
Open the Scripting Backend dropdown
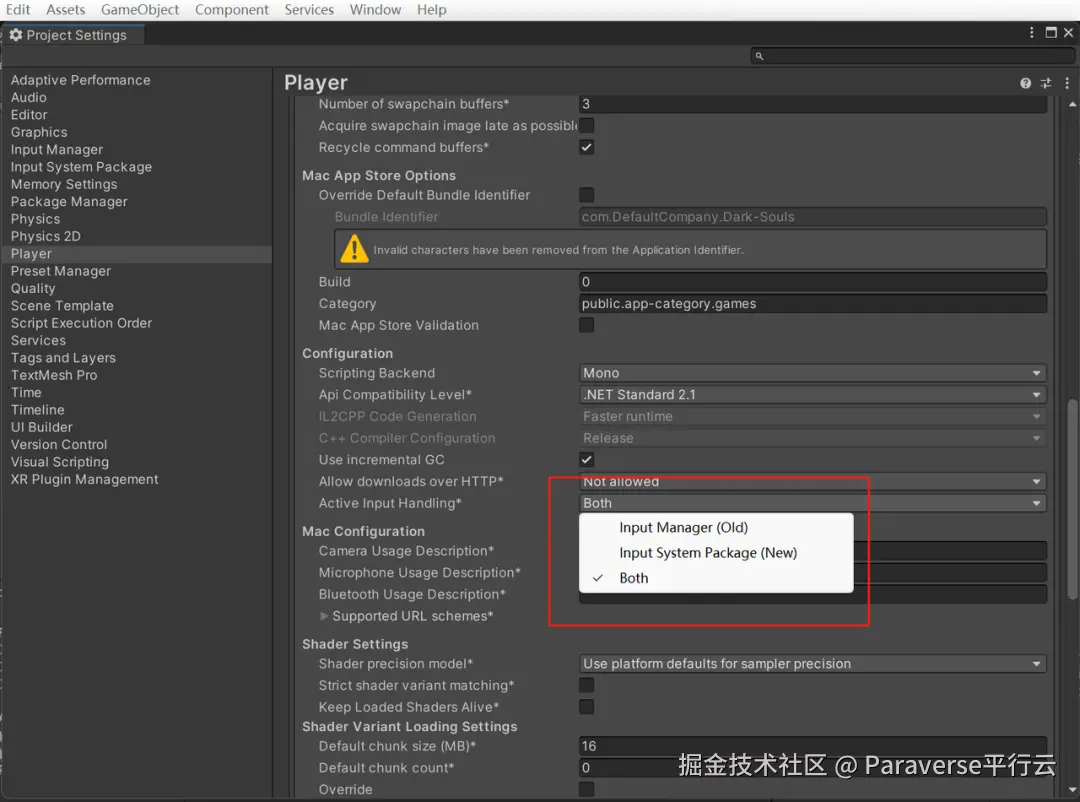click(813, 373)
